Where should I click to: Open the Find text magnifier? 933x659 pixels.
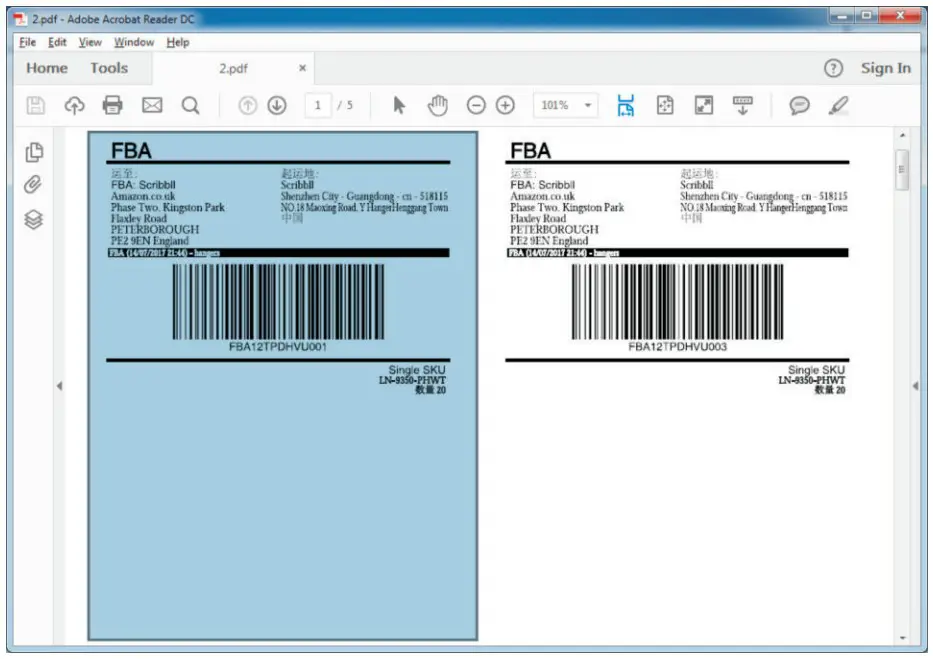(190, 105)
